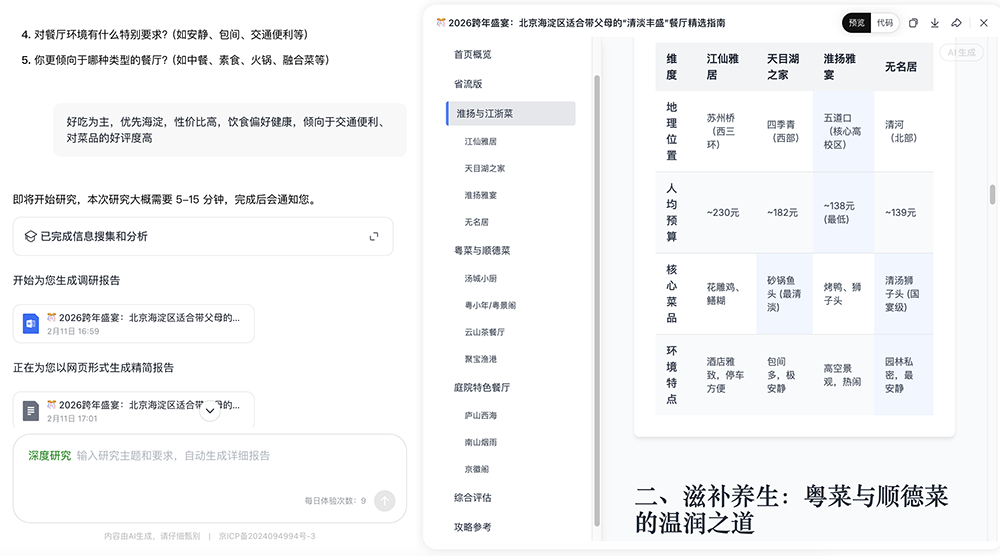The height and width of the screenshot is (556, 1000).
Task: Jump to 庐山西海 subsection
Action: click(481, 415)
